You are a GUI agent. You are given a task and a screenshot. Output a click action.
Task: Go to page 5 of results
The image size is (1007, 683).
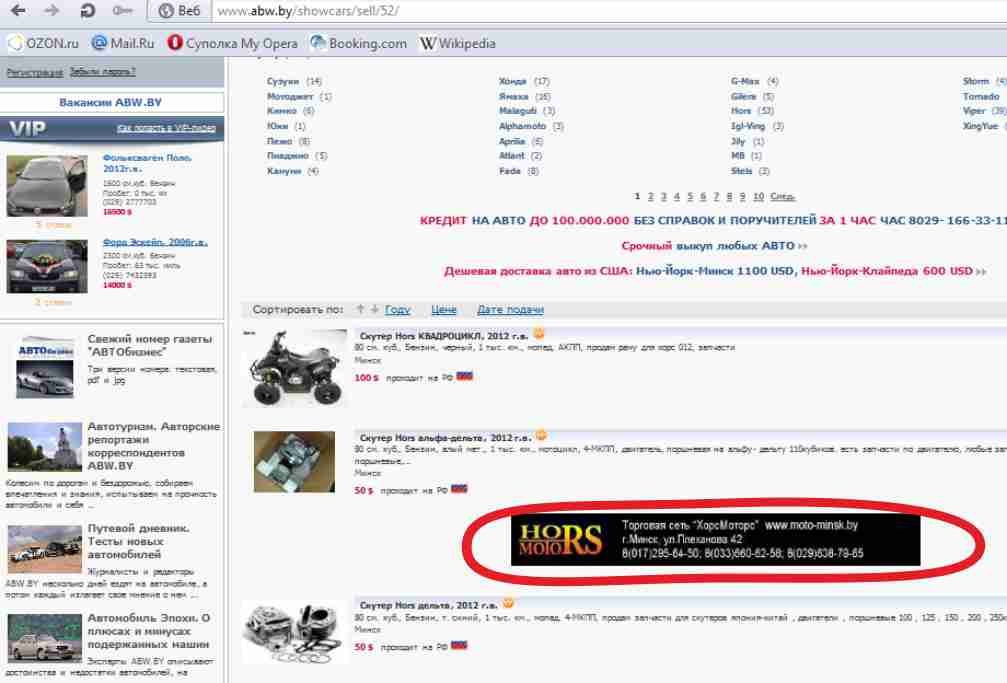[690, 197]
